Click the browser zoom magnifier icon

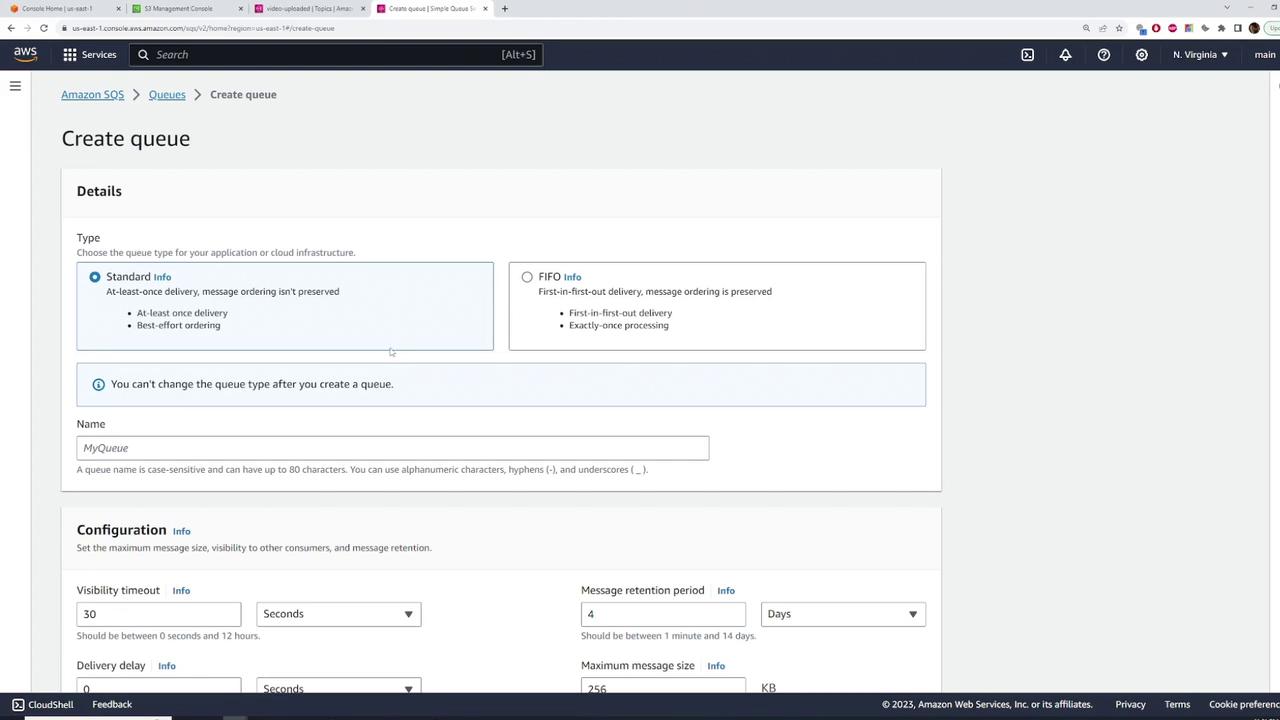[1086, 28]
